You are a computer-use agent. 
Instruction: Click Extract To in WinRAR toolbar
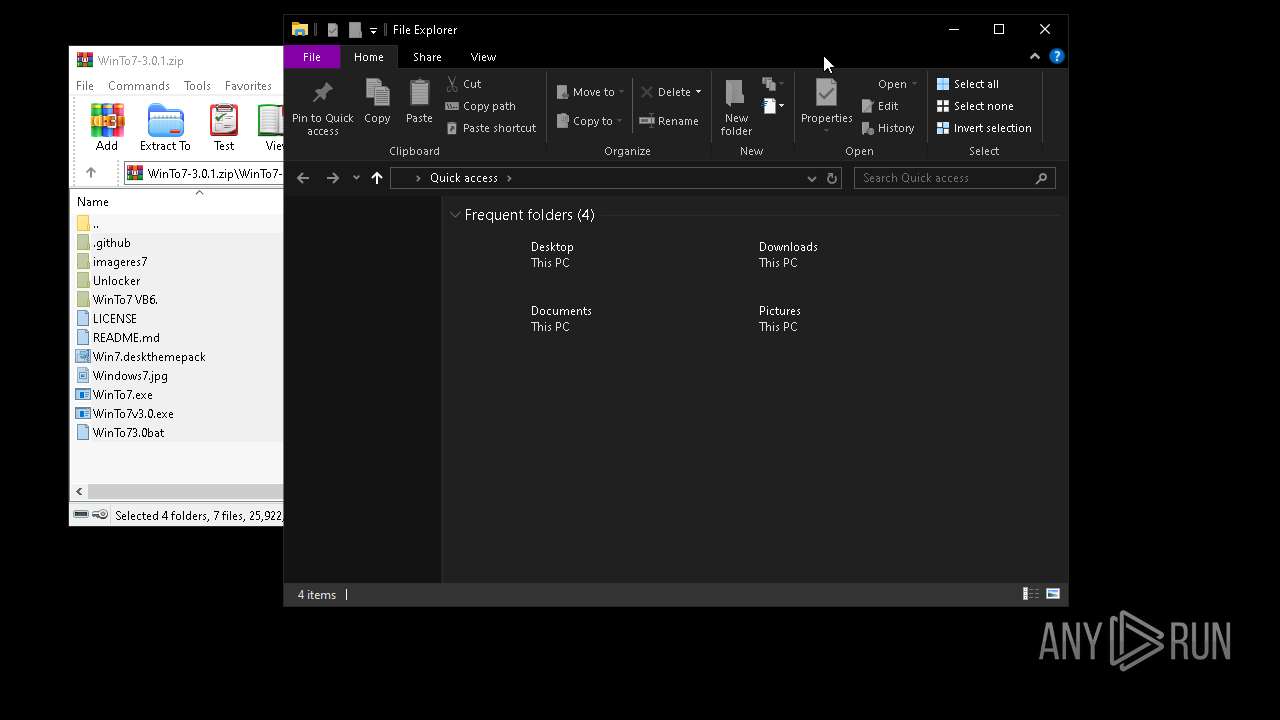tap(165, 127)
